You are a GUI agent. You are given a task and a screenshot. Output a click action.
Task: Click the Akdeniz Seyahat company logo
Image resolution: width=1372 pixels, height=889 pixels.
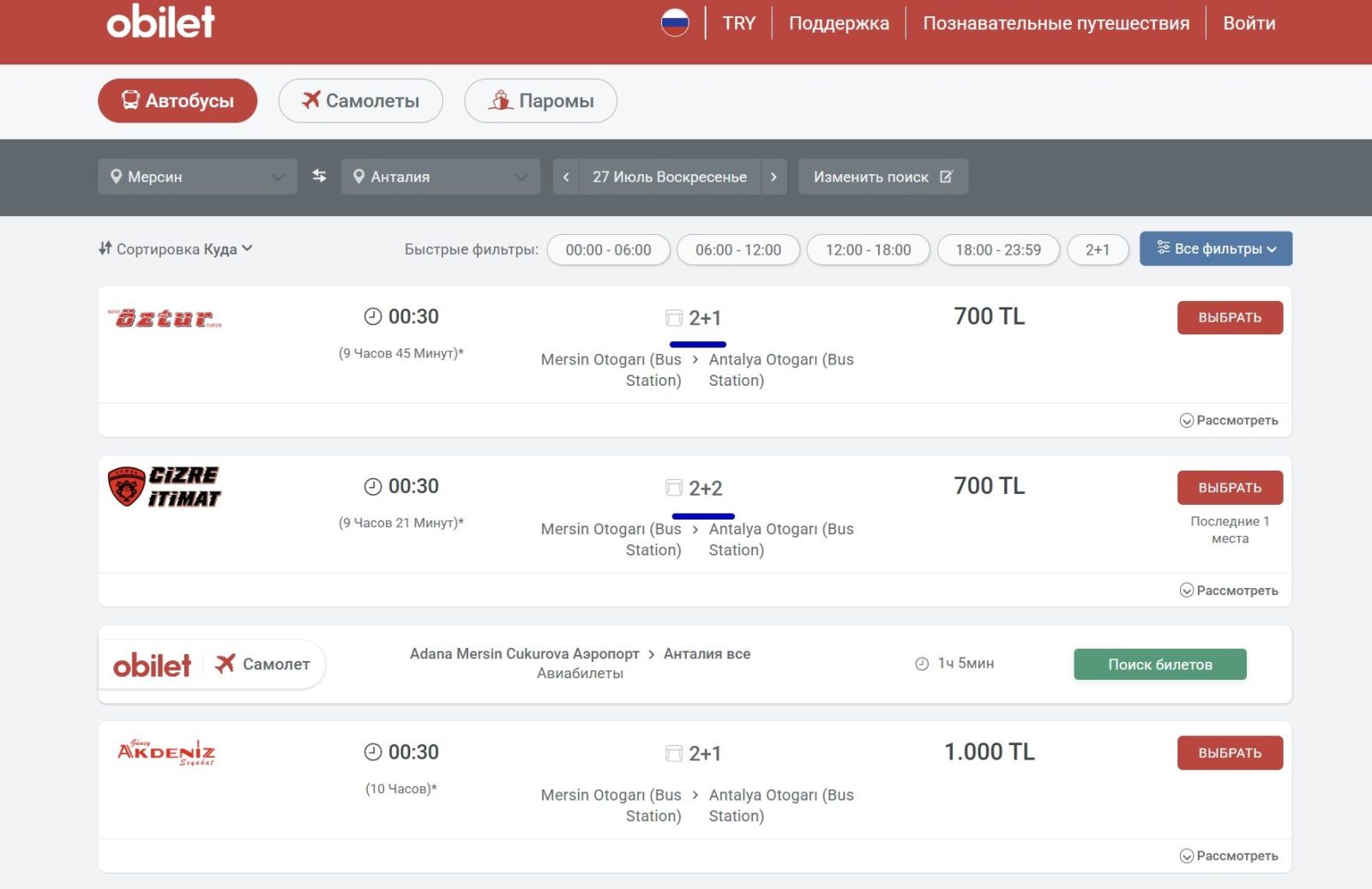165,753
